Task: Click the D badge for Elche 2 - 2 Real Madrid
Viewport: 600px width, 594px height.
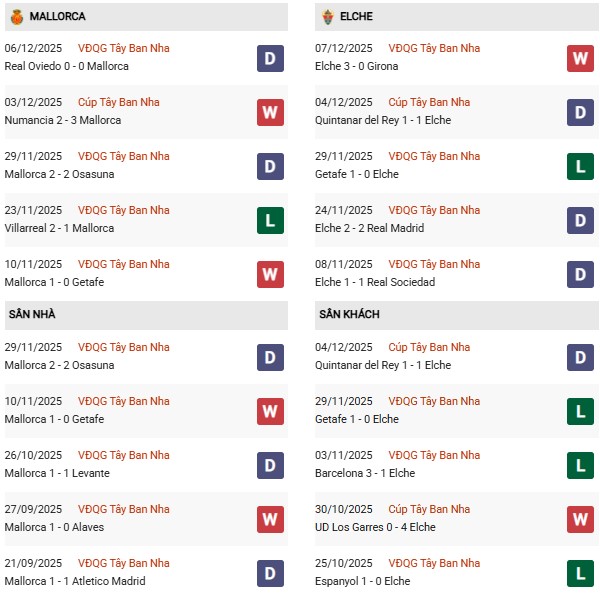Action: pyautogui.click(x=581, y=220)
